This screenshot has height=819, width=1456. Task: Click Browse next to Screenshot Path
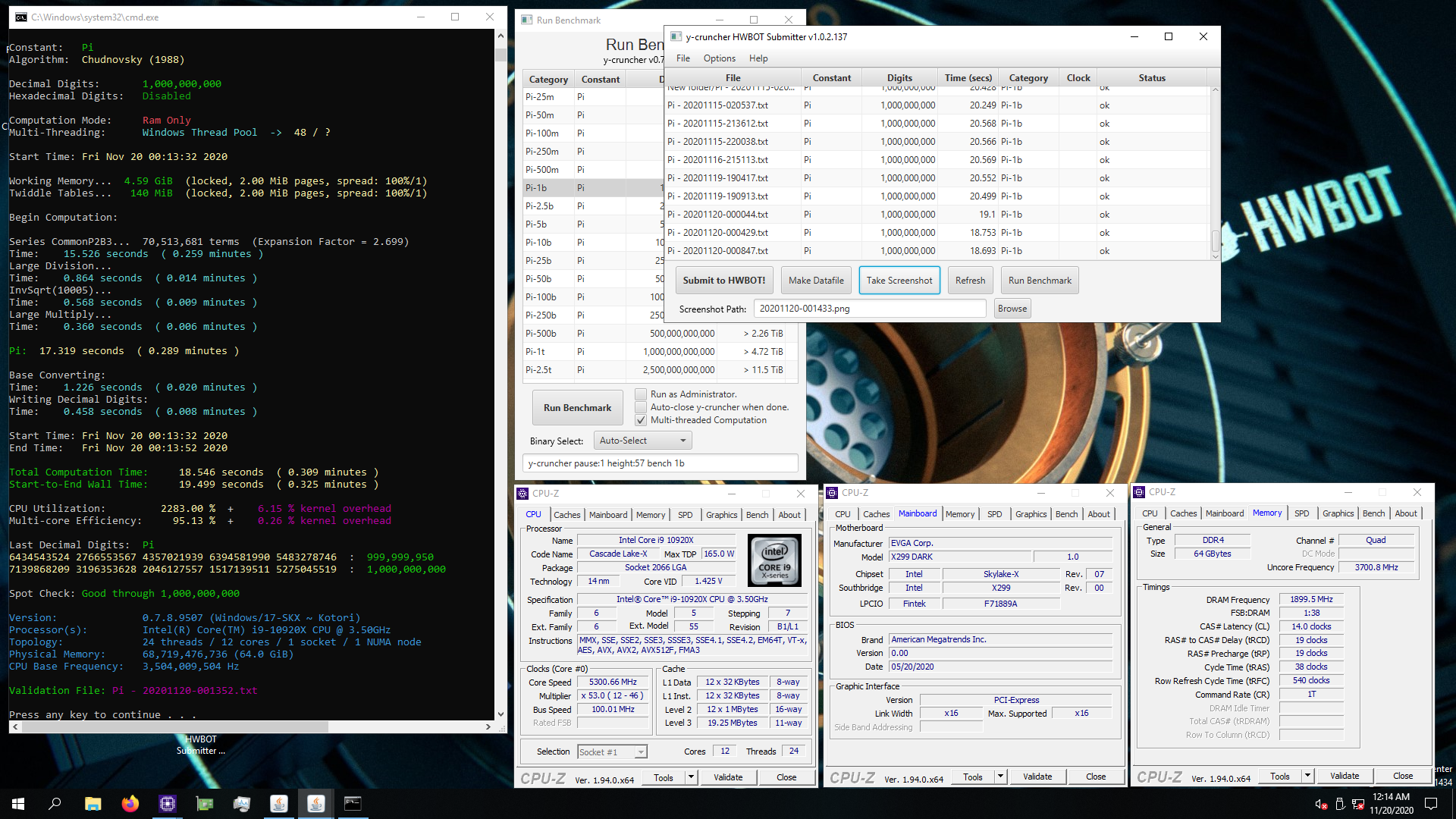tap(1012, 308)
